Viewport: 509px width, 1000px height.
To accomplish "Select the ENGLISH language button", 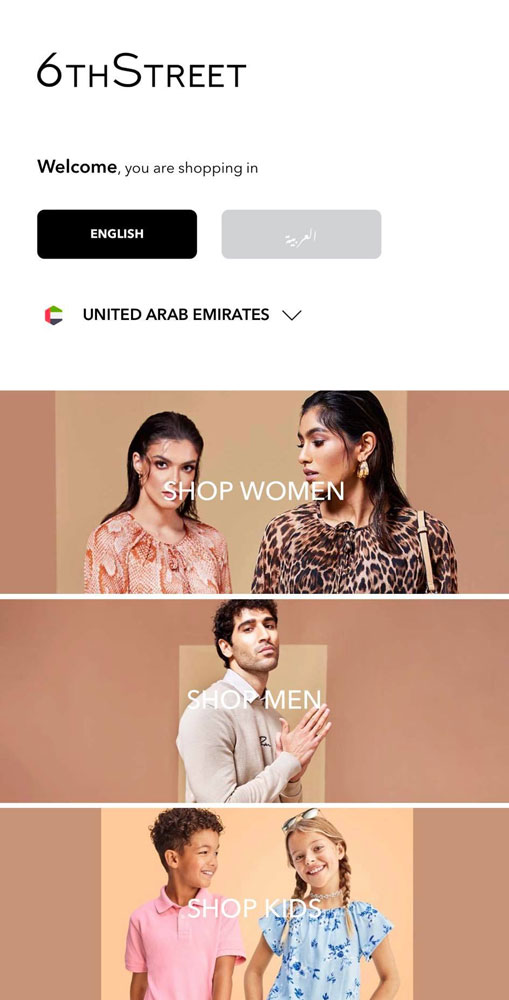I will (117, 234).
